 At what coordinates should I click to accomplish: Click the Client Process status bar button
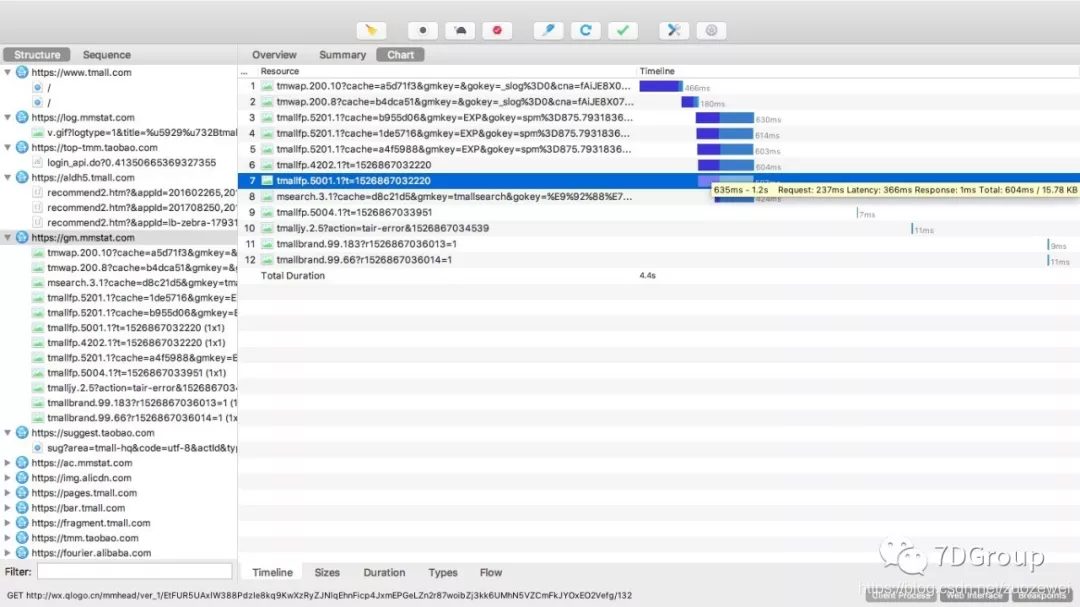pyautogui.click(x=901, y=595)
